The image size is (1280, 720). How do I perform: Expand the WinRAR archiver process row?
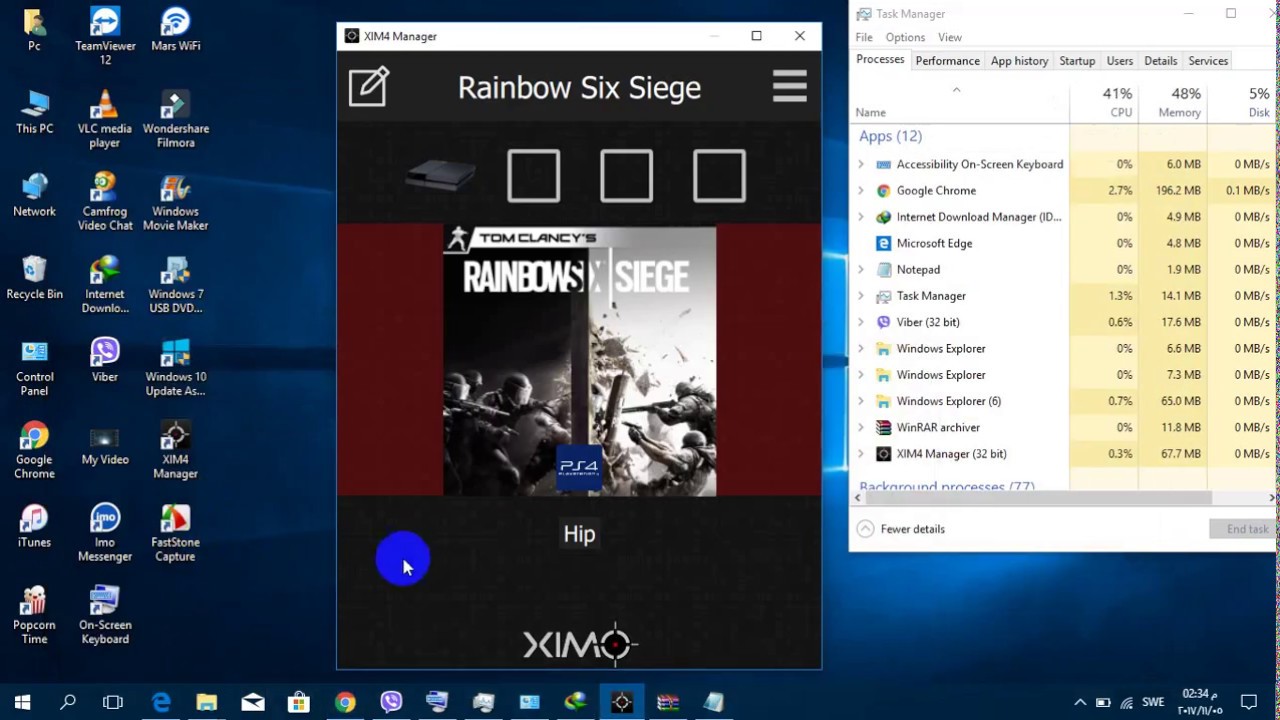861,427
